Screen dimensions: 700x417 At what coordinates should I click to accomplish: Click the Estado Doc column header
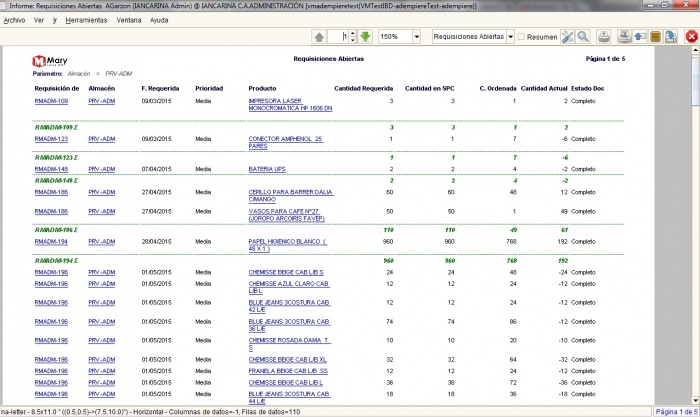[588, 88]
